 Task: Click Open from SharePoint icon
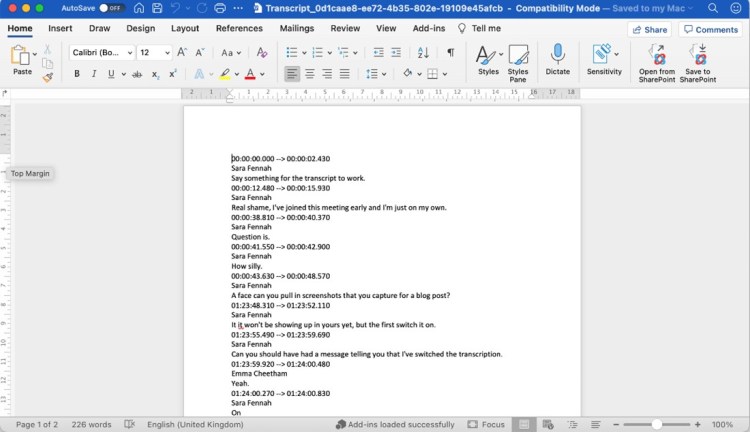click(656, 60)
